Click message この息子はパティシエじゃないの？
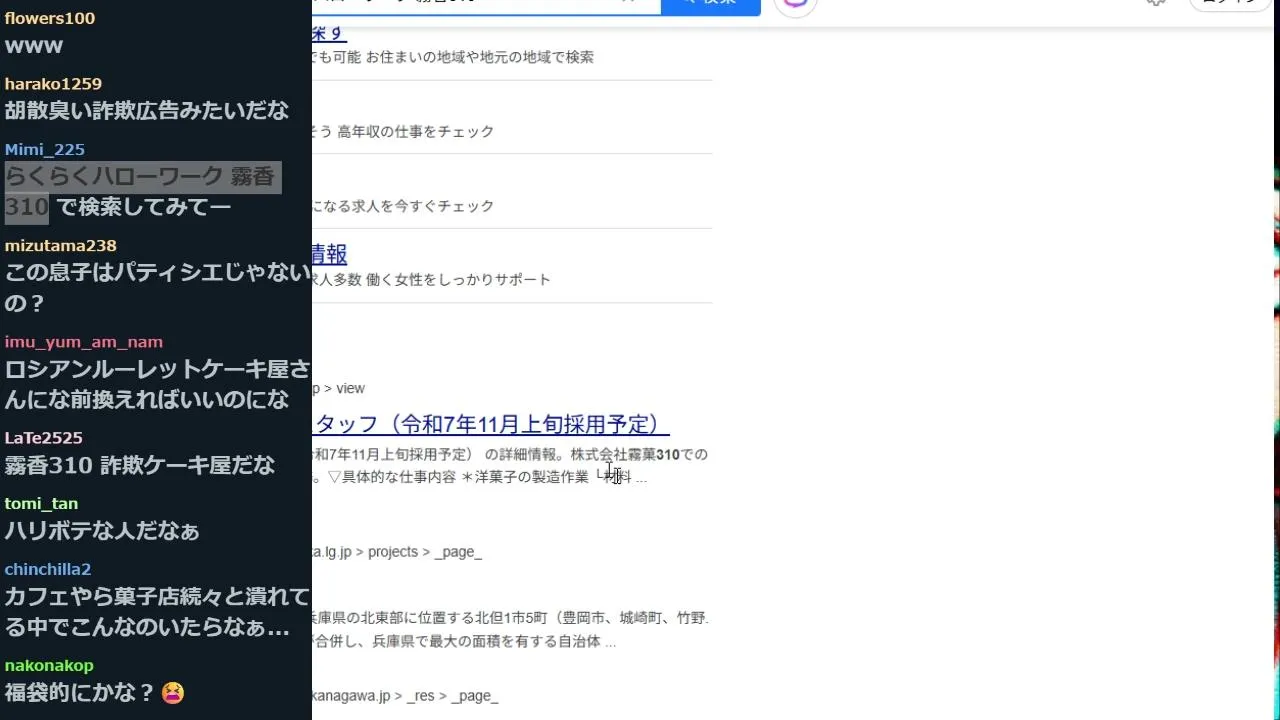 click(157, 288)
